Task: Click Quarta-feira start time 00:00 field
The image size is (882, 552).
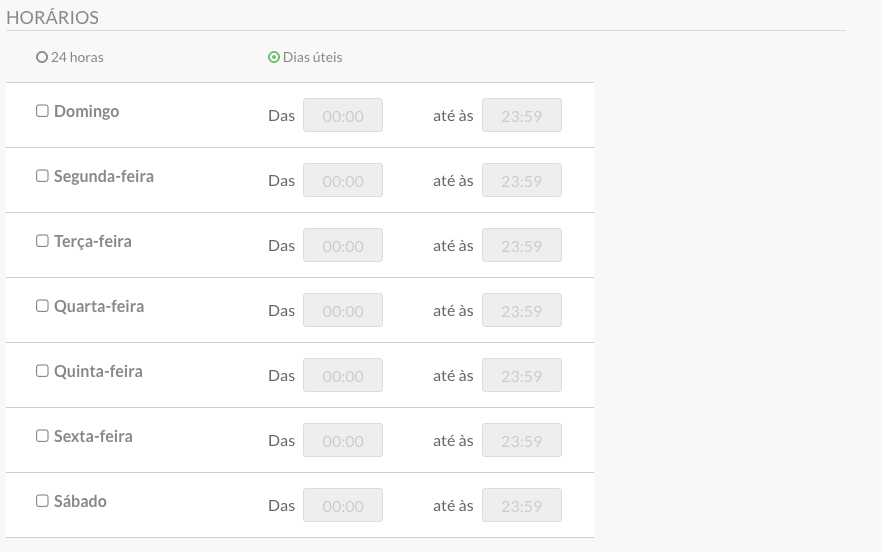Action: pyautogui.click(x=343, y=310)
